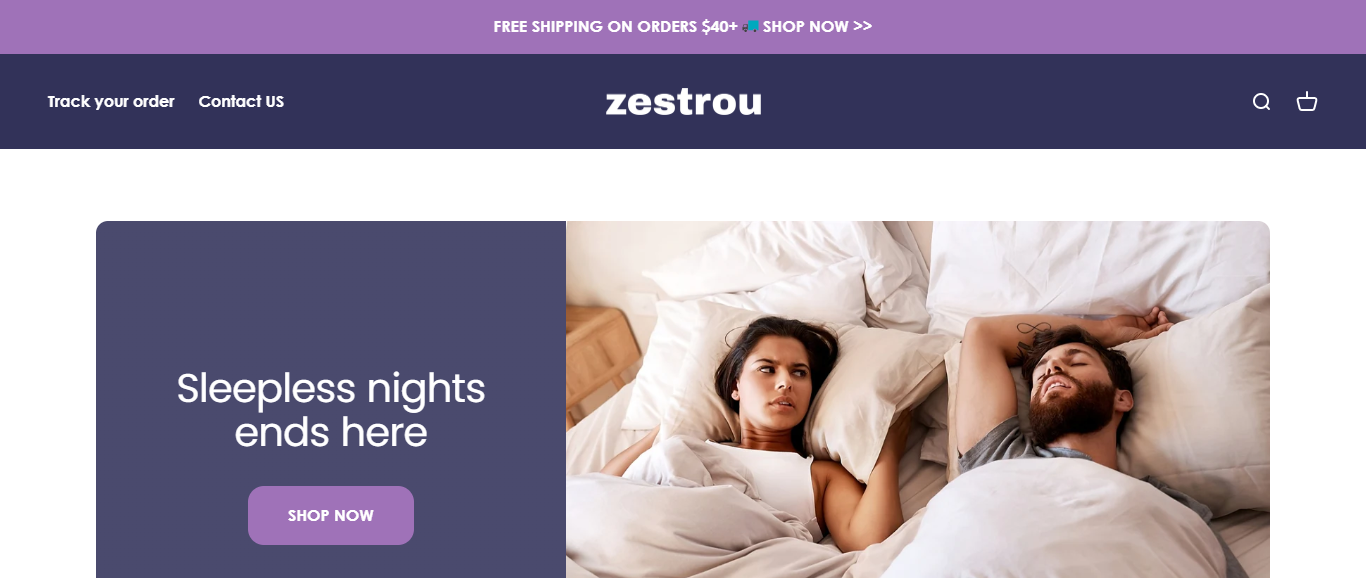Click the delivery truck emoji in banner

(x=751, y=26)
